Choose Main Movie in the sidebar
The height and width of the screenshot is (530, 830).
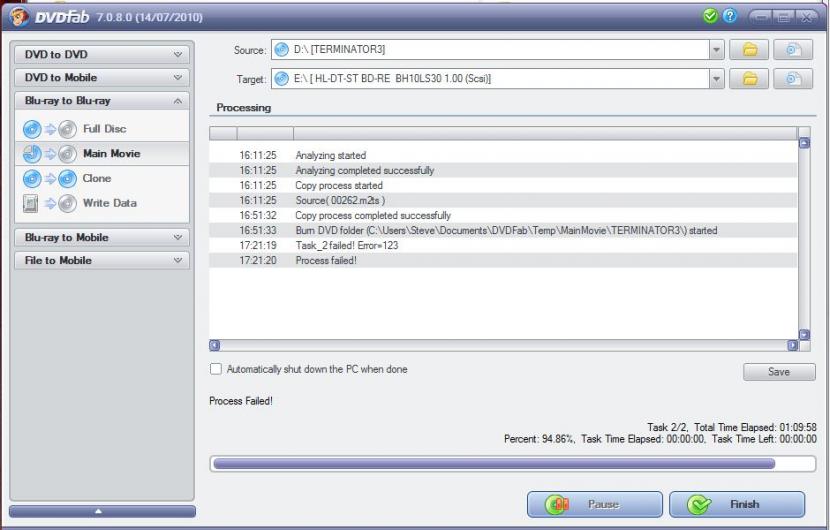tap(111, 154)
